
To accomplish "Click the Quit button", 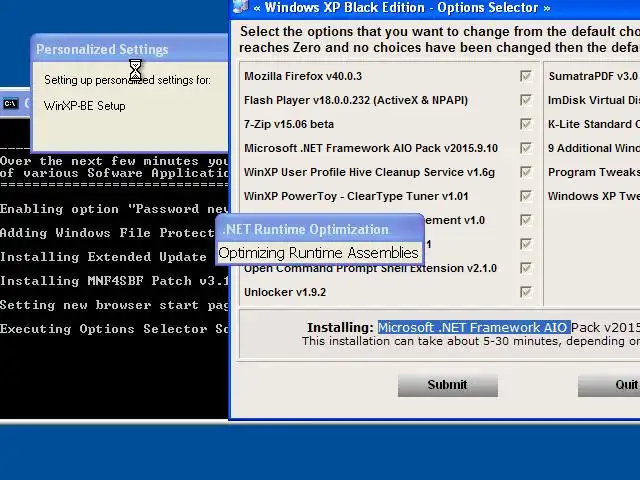I will (x=609, y=385).
